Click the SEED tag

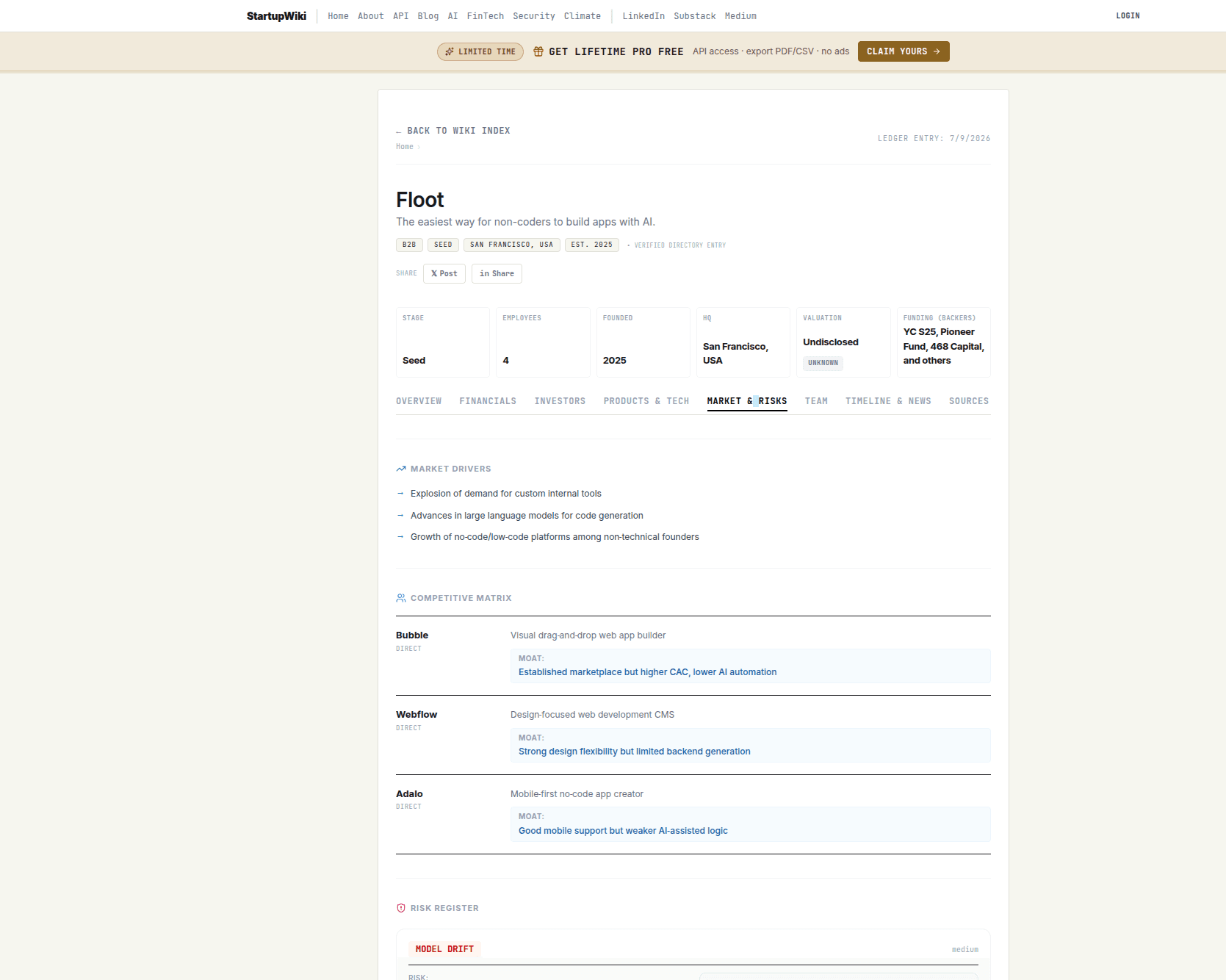tap(443, 245)
